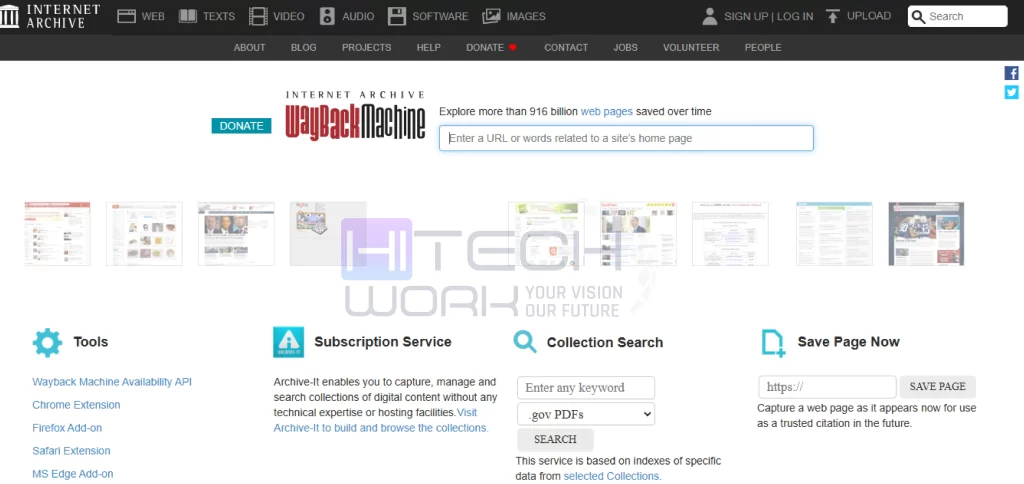Open the CONTACT menu item
The width and height of the screenshot is (1024, 484).
(566, 48)
